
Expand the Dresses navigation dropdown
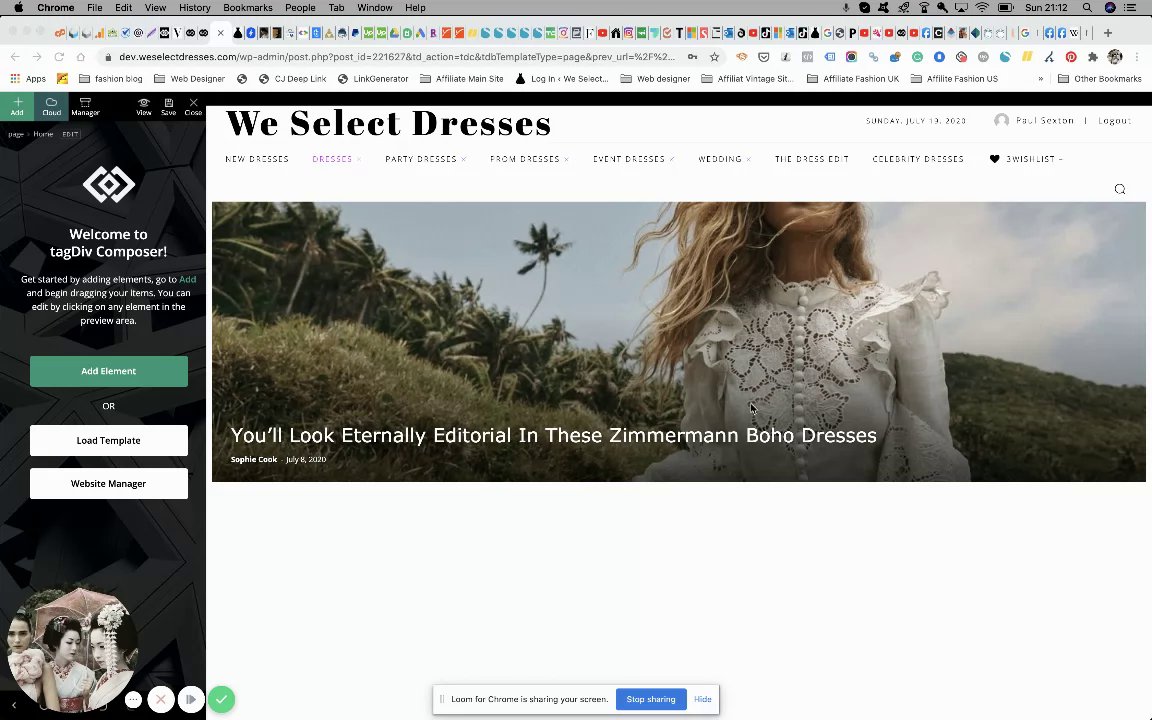tap(336, 159)
